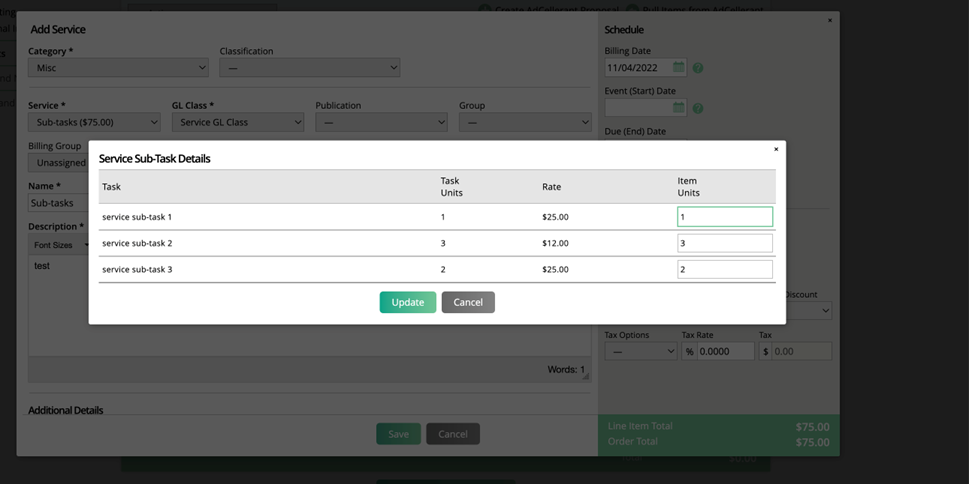
Task: Expand the Tax Options dropdown
Action: pyautogui.click(x=640, y=351)
